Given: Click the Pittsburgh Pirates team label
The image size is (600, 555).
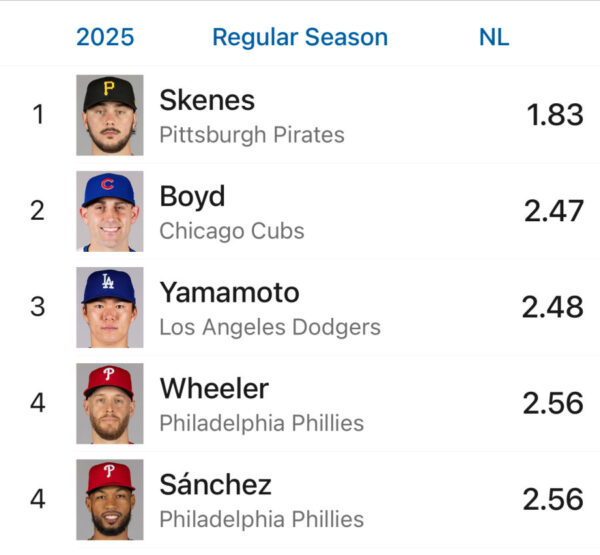Looking at the screenshot, I should tap(252, 135).
